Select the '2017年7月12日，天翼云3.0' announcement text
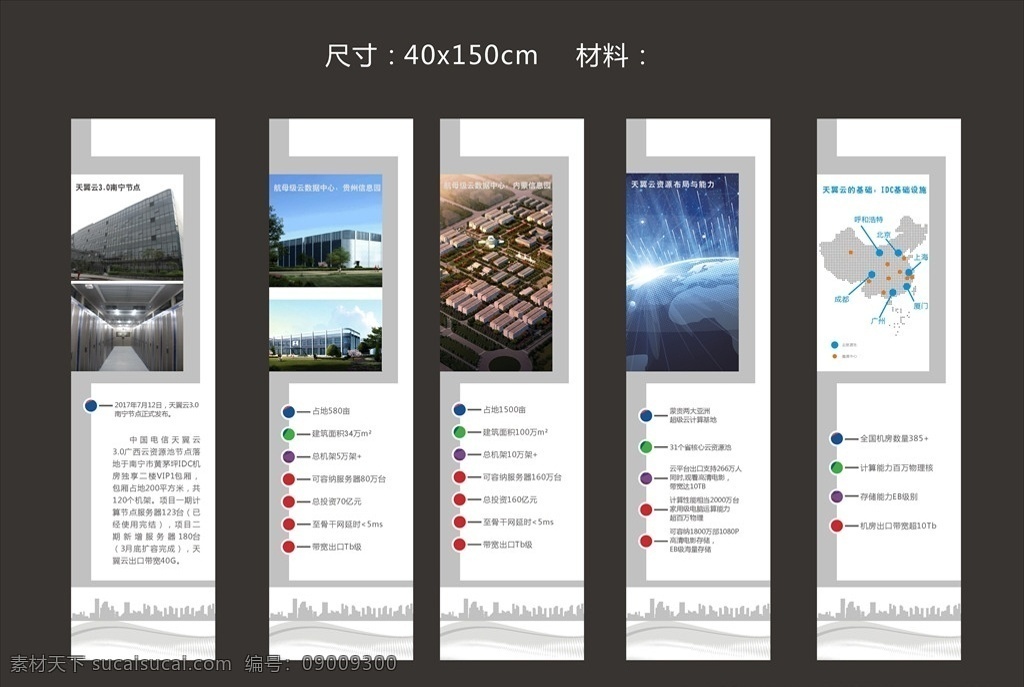Viewport: 1024px width, 687px height. (156, 409)
